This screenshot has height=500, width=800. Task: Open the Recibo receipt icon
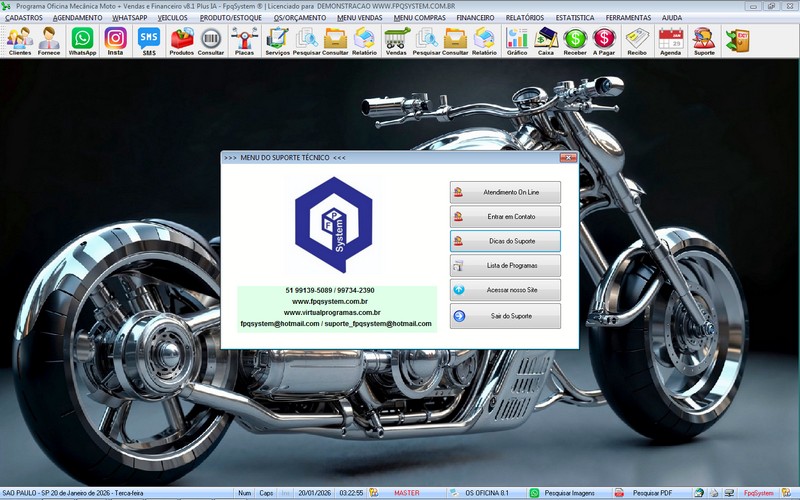[x=637, y=41]
